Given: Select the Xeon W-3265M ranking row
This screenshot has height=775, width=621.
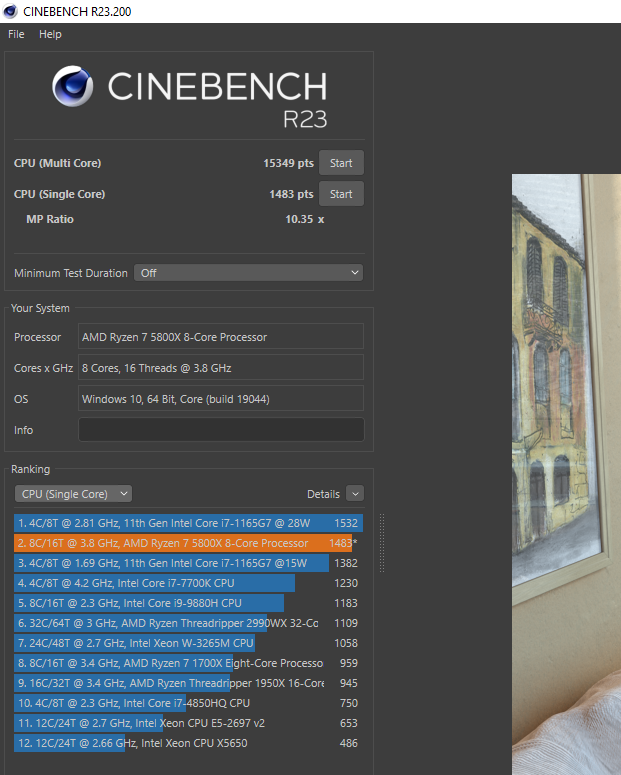Looking at the screenshot, I should pos(188,643).
